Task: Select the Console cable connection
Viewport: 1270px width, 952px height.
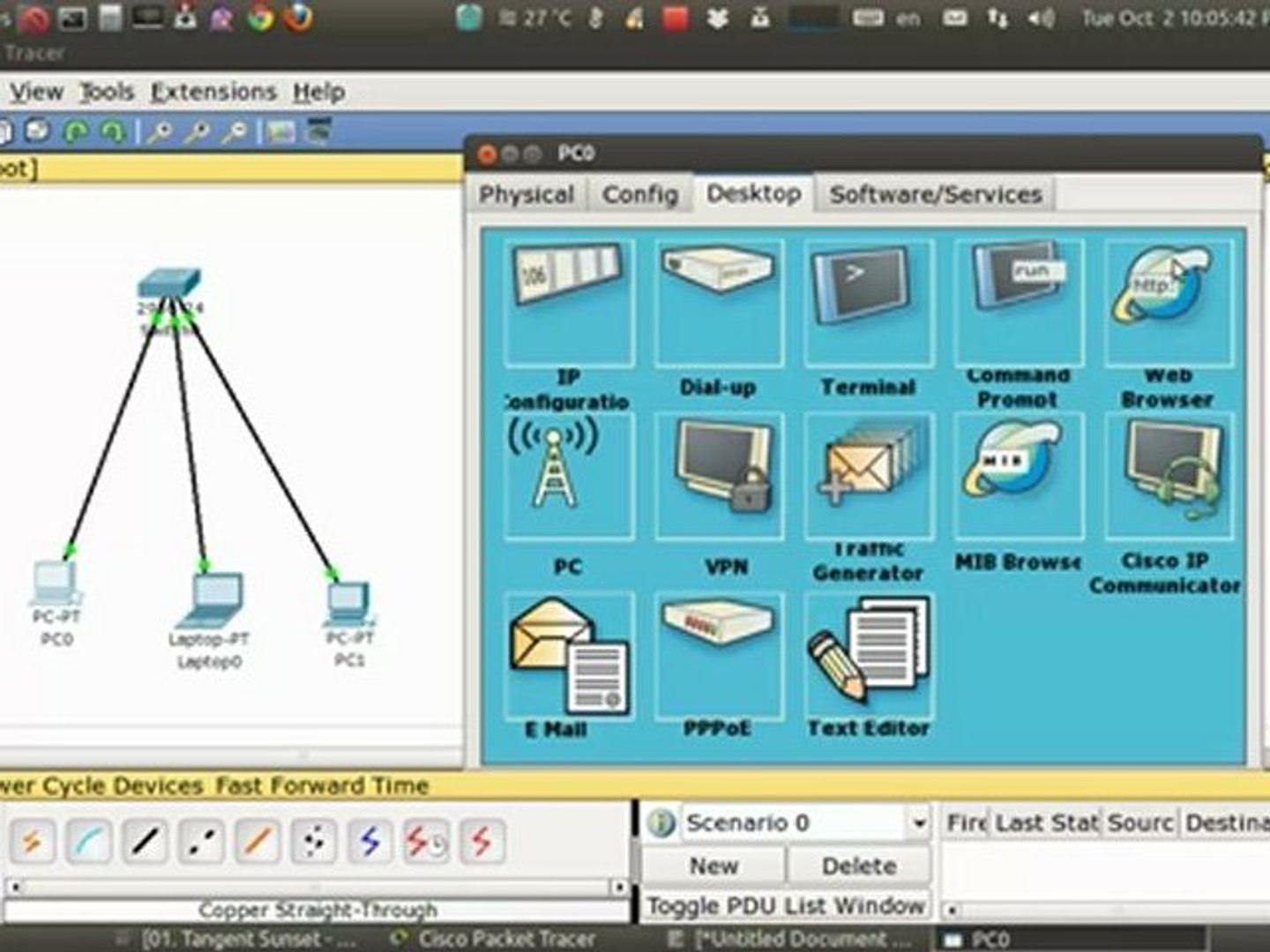Action: coord(89,842)
